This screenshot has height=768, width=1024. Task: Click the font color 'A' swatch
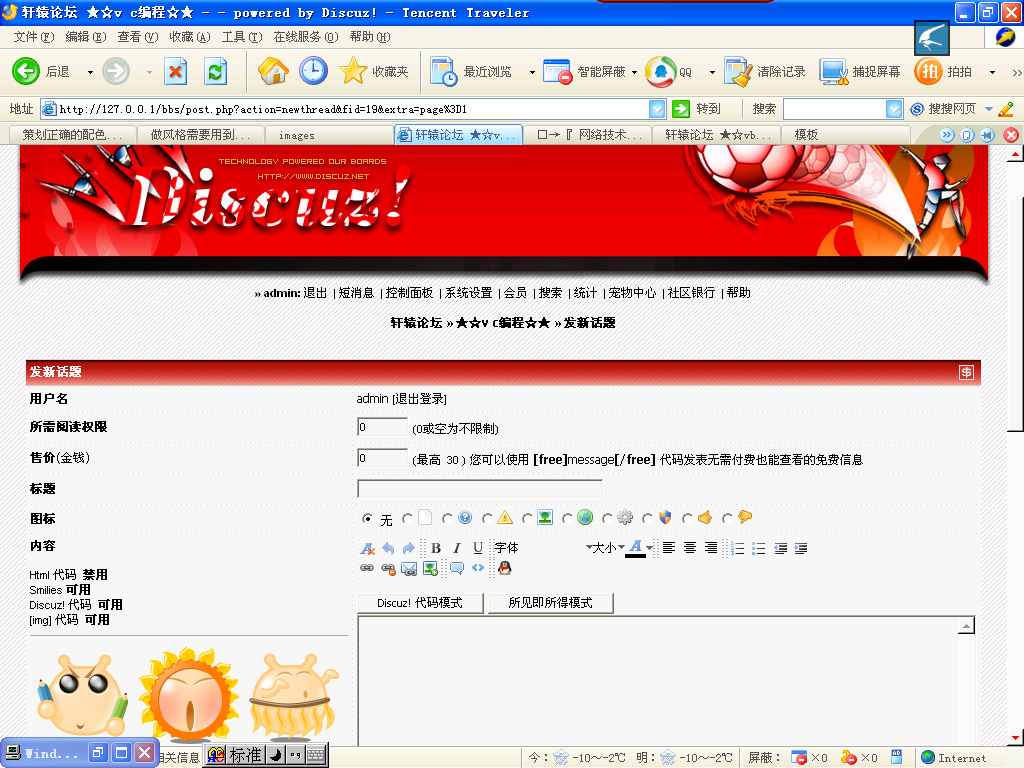click(635, 549)
